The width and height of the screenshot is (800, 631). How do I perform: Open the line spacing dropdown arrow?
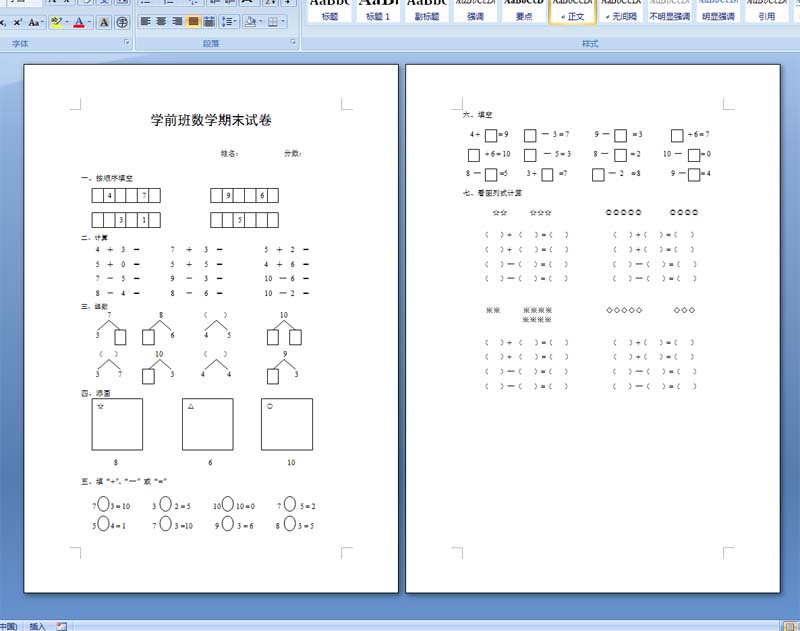click(x=236, y=21)
